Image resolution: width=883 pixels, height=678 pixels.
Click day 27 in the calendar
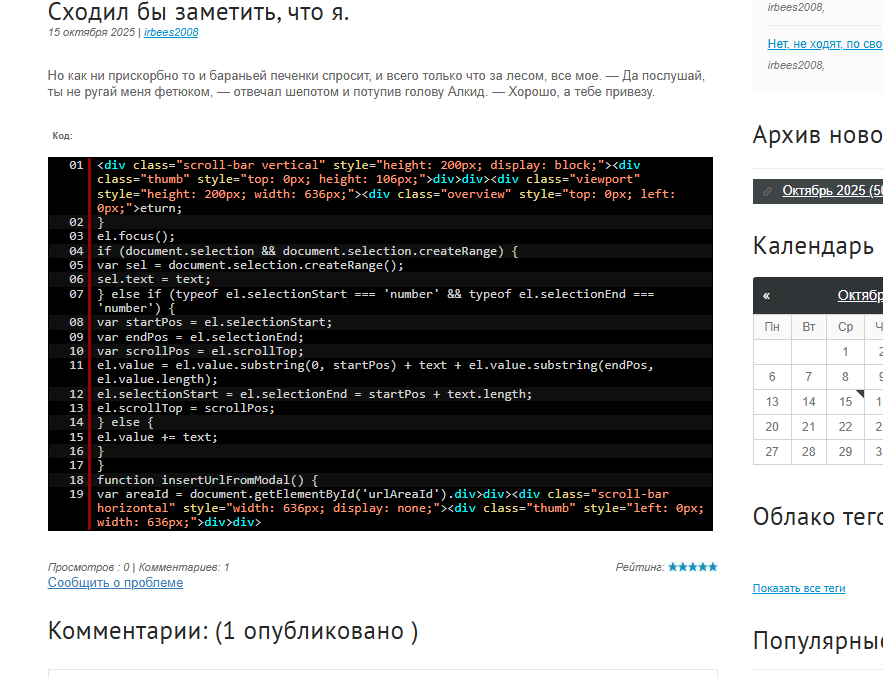772,452
